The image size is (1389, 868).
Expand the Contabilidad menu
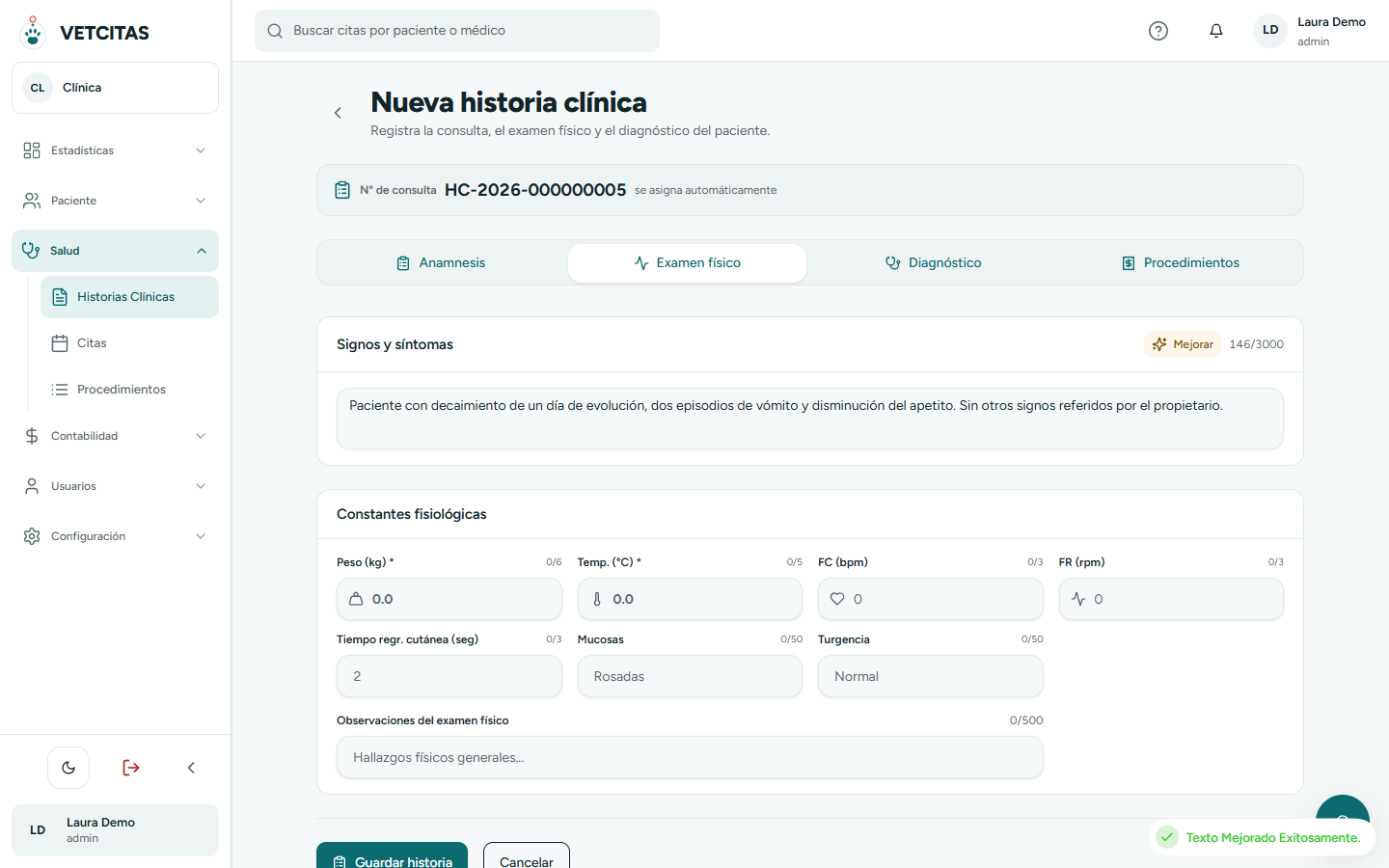click(x=115, y=436)
